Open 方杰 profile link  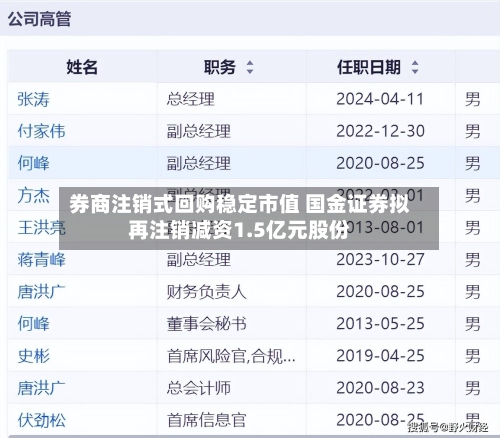click(x=33, y=195)
